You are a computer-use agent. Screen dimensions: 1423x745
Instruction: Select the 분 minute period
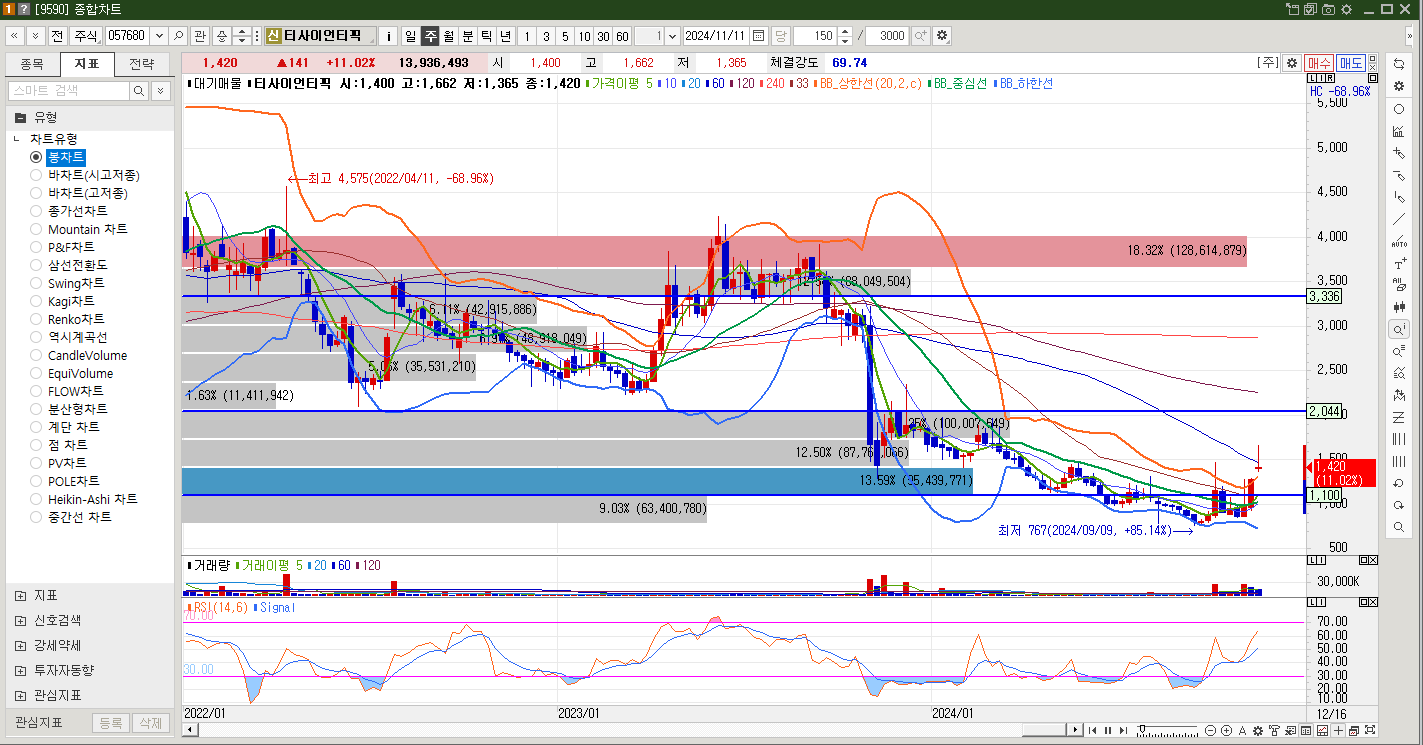pos(467,36)
